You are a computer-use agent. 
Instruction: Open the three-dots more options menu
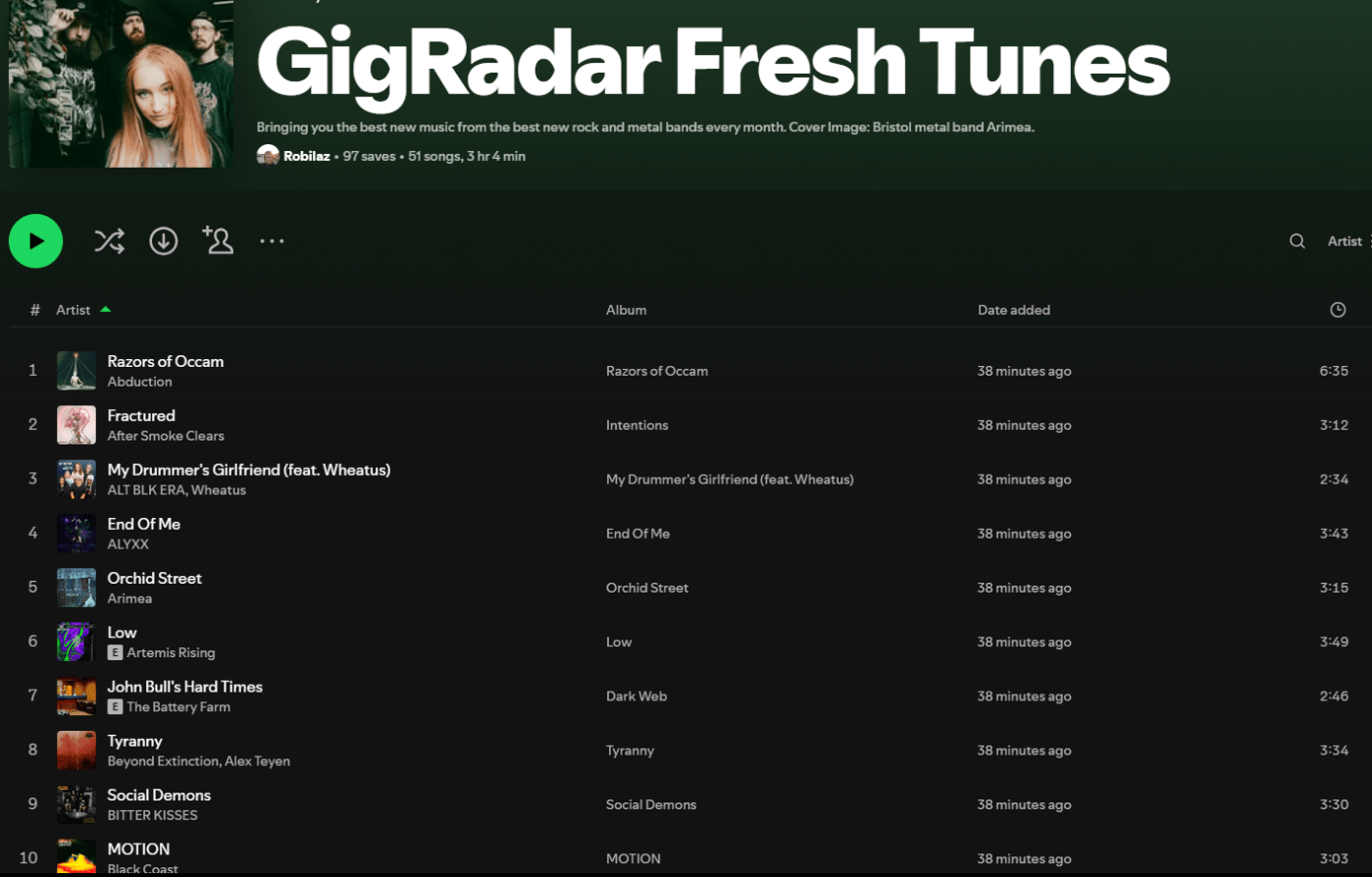coord(272,241)
